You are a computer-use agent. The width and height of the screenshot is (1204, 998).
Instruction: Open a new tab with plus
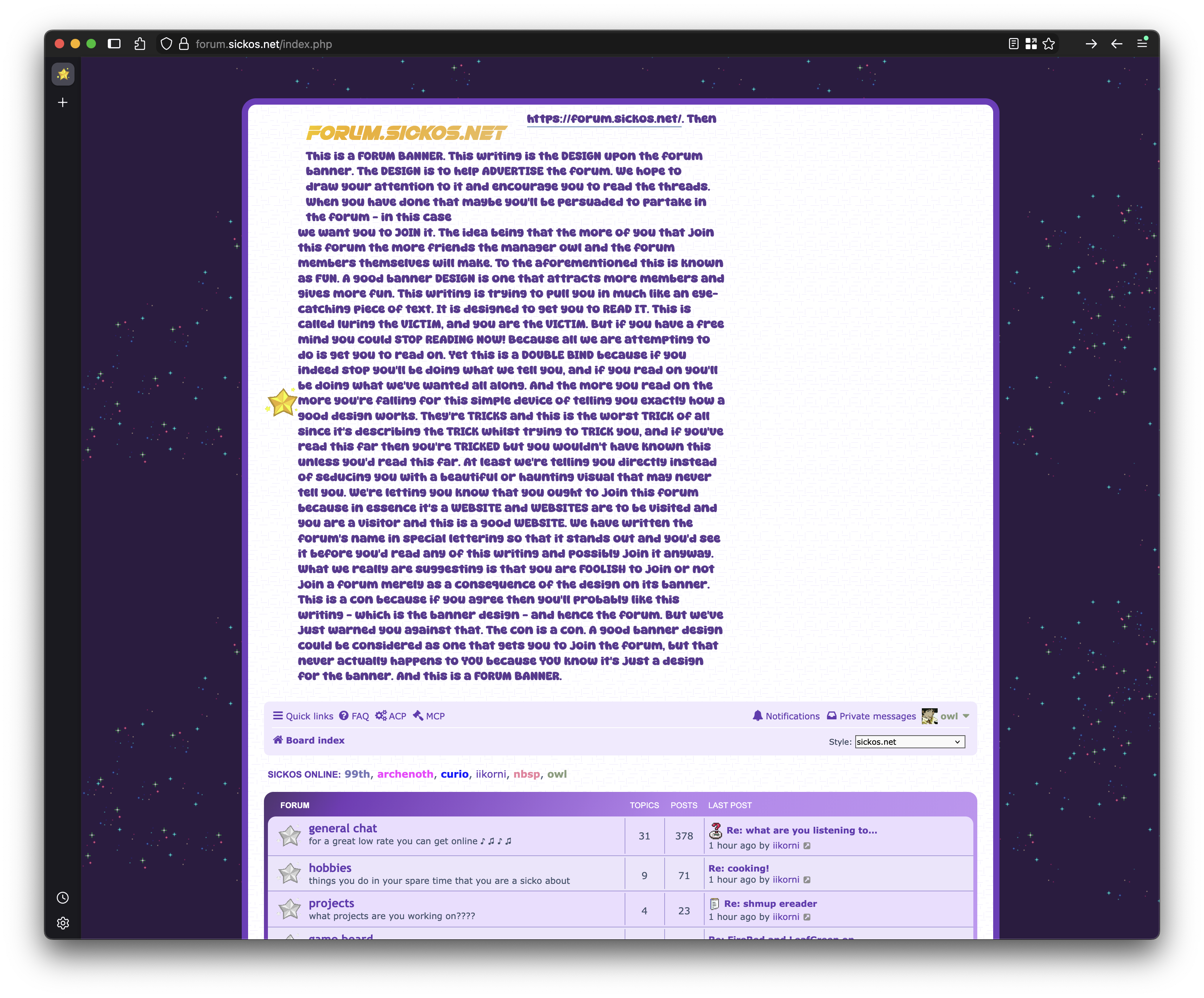[x=63, y=103]
